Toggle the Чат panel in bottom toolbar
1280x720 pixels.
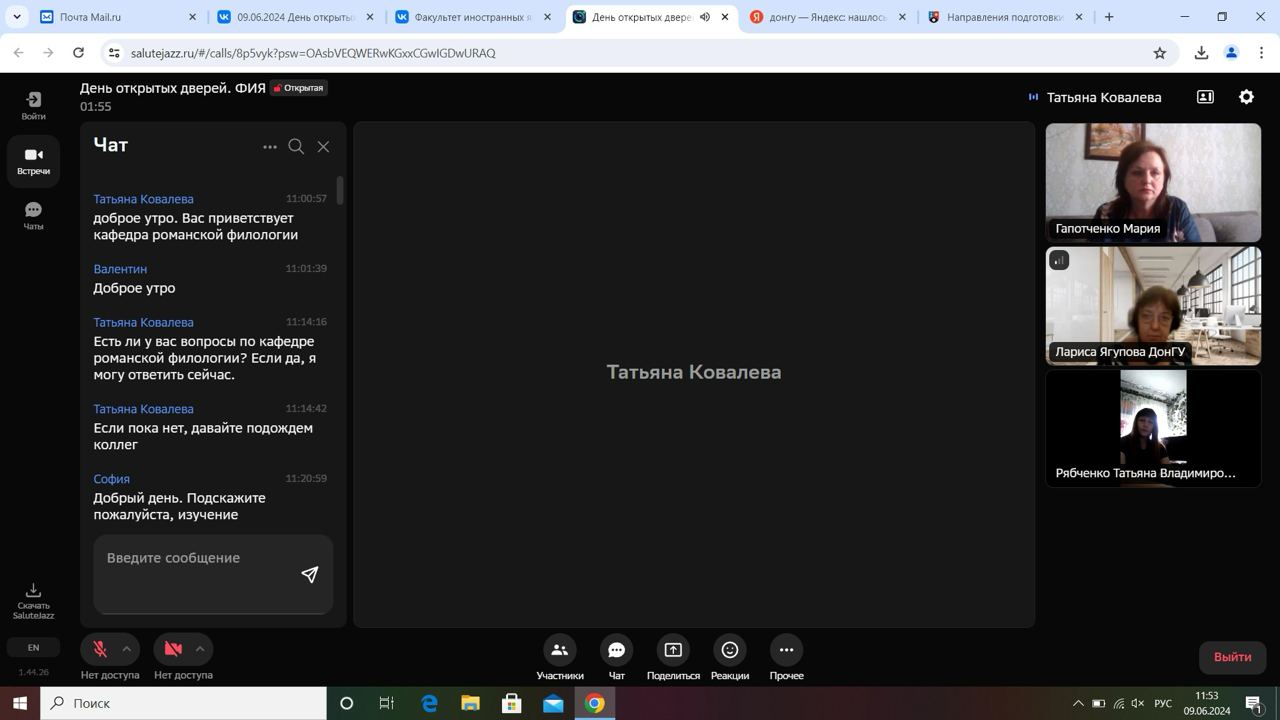coord(616,650)
